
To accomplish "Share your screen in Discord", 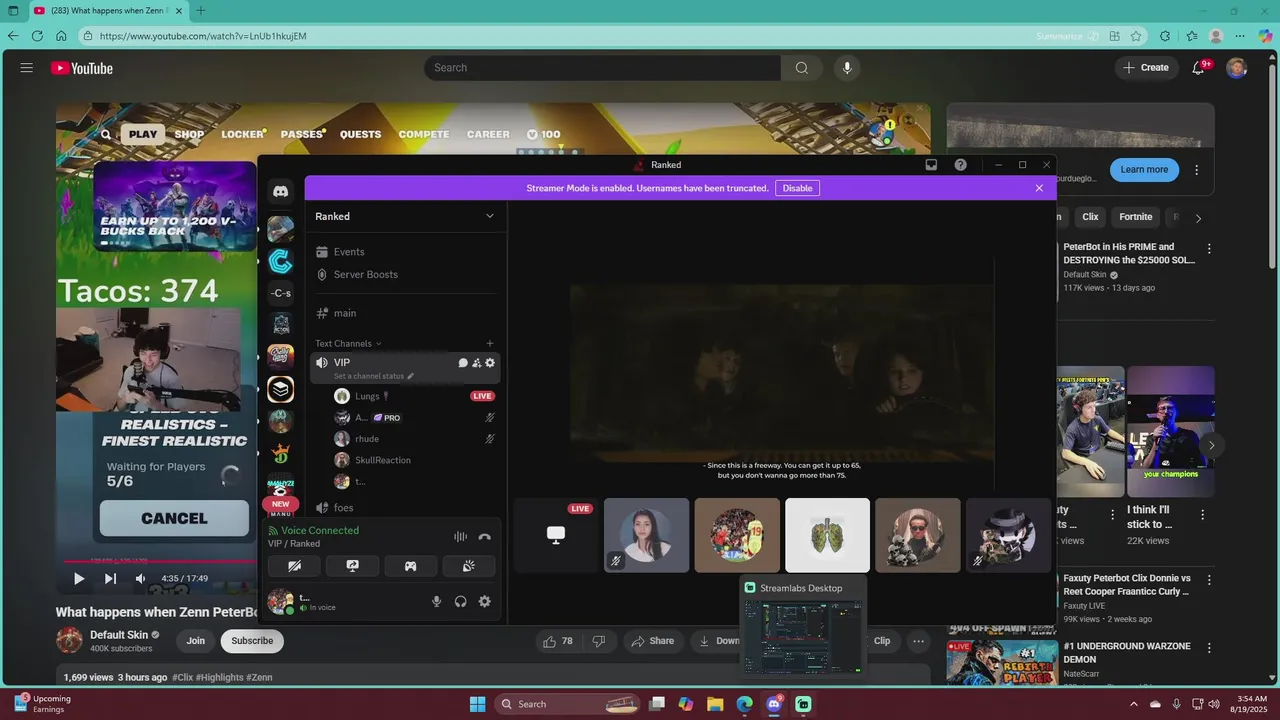I will (352, 566).
